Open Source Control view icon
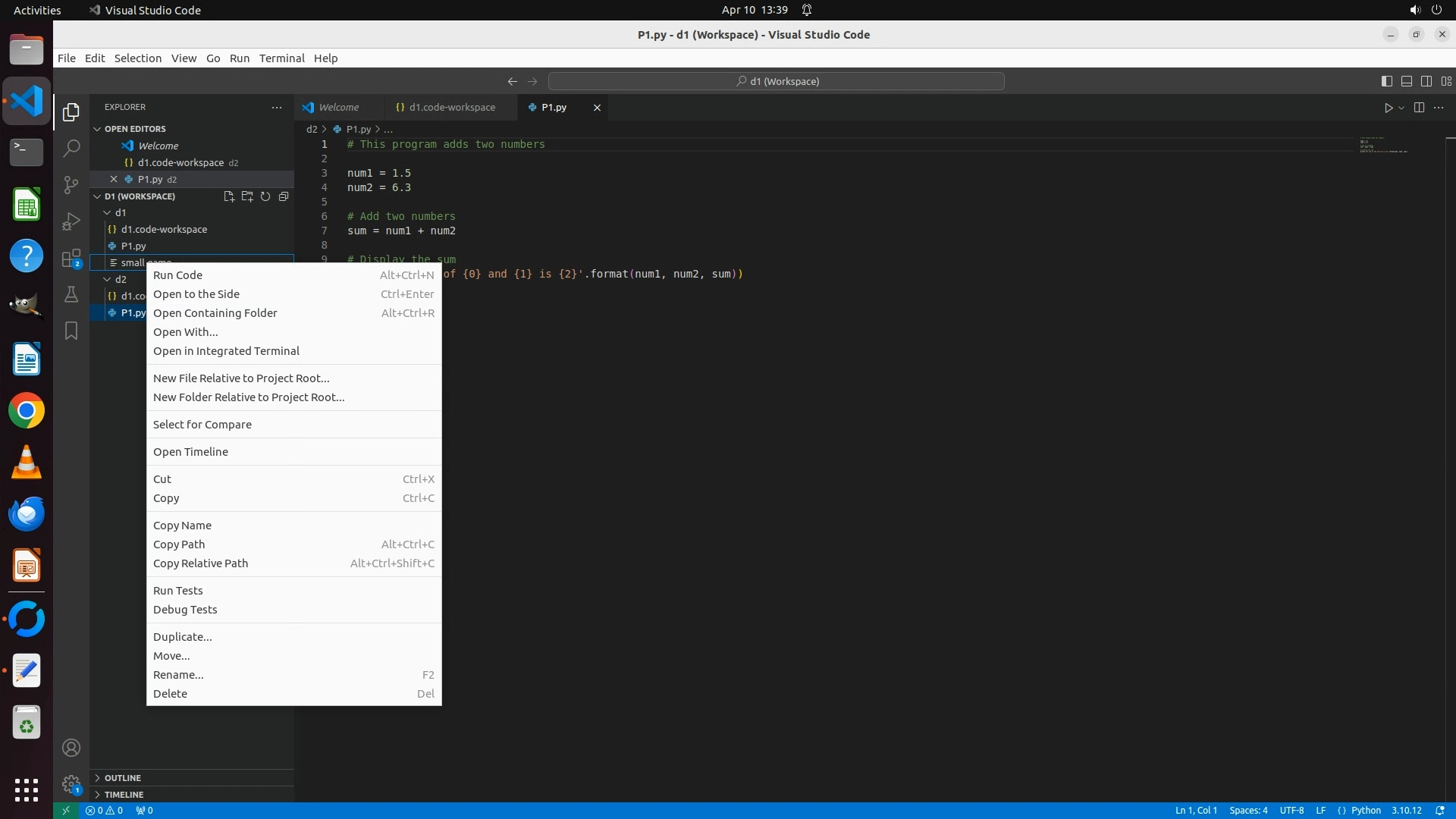 coord(71,185)
